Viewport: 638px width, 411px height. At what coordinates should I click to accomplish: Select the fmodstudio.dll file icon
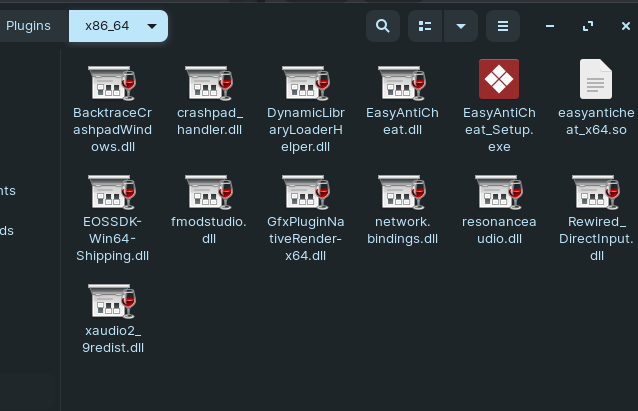[209, 192]
